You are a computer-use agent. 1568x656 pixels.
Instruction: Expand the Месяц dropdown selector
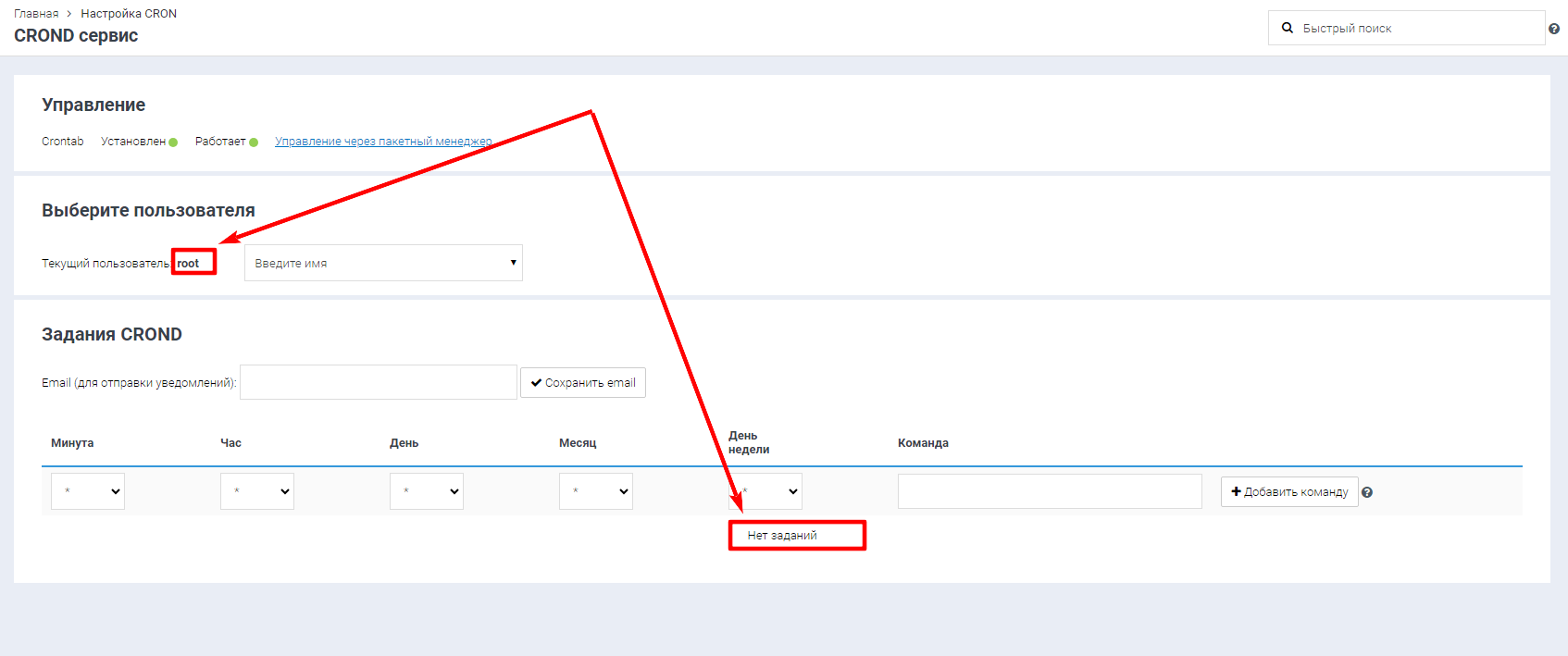pyautogui.click(x=596, y=491)
